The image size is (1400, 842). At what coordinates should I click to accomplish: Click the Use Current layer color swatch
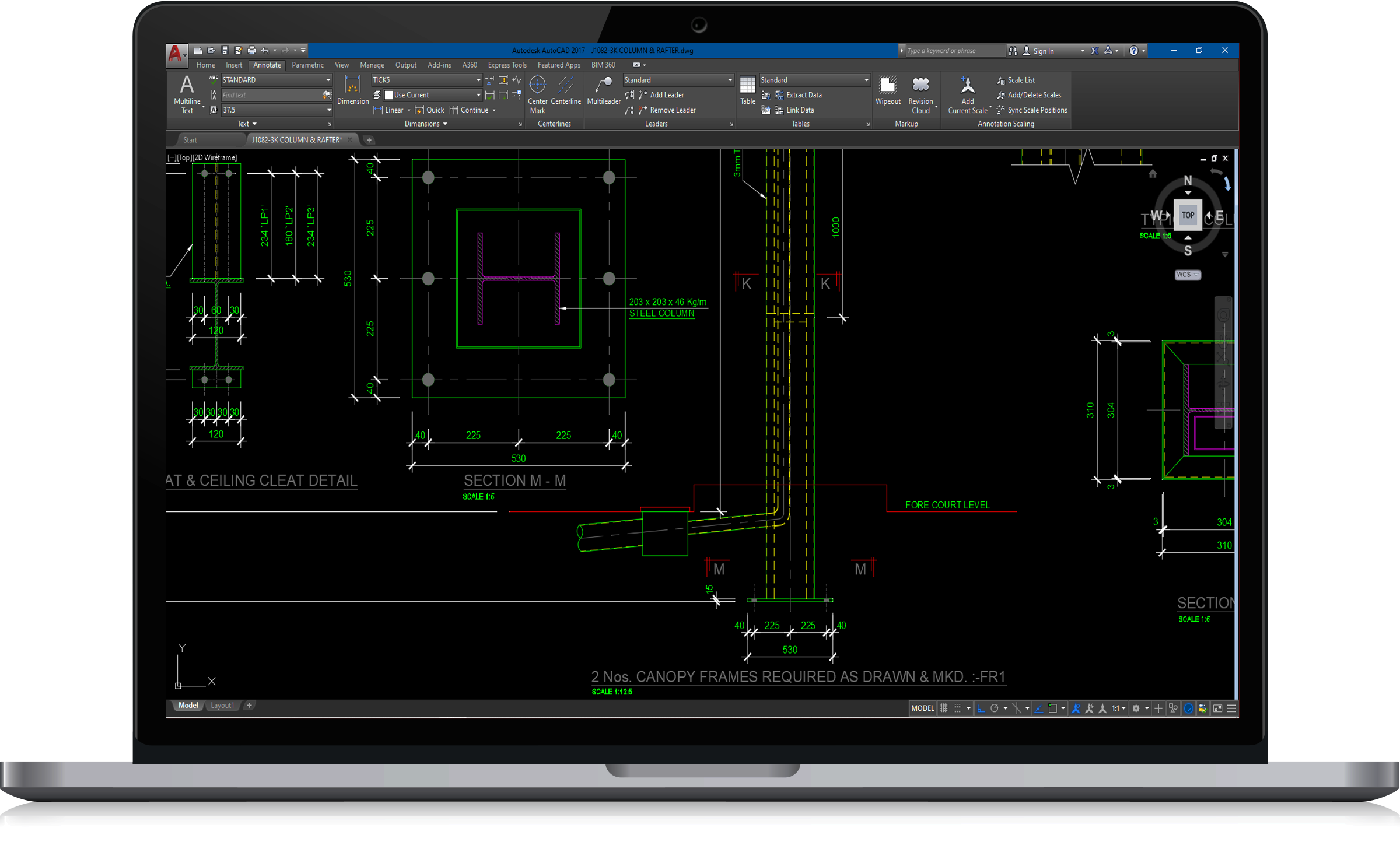coord(389,95)
